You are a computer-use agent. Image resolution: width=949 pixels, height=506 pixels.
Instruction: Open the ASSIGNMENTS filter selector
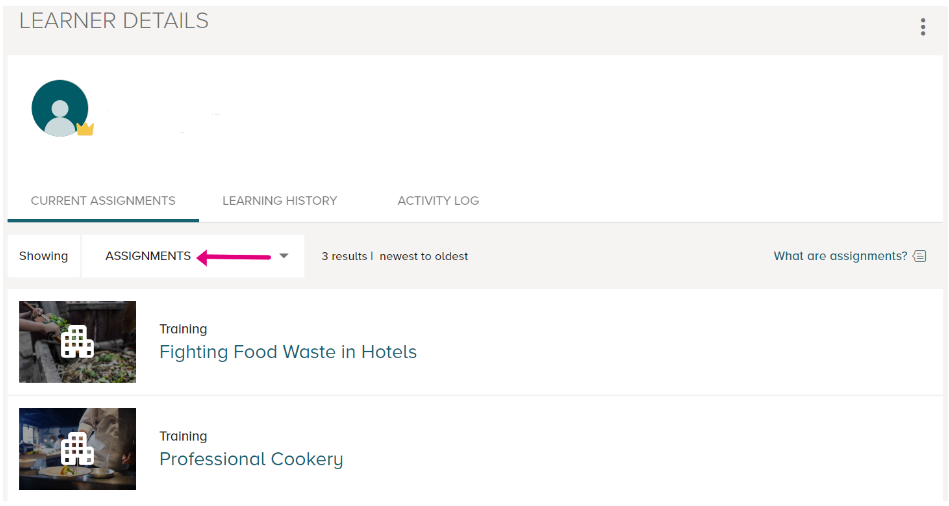click(x=193, y=256)
